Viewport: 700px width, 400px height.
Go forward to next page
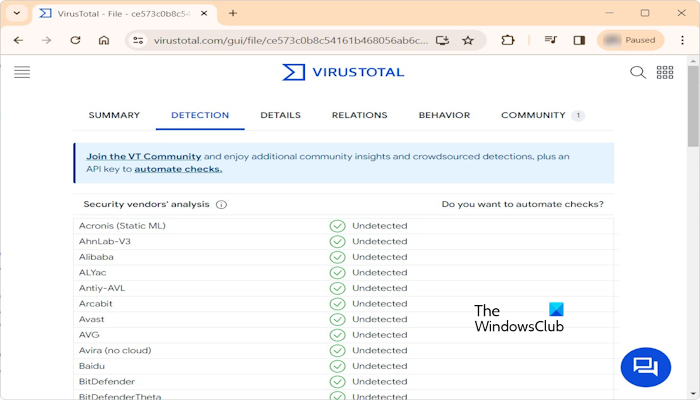(x=46, y=40)
